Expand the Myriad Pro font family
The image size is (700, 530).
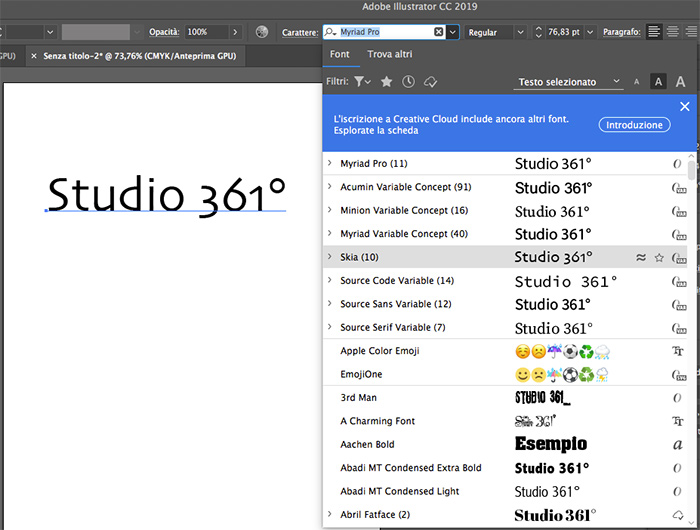point(329,163)
